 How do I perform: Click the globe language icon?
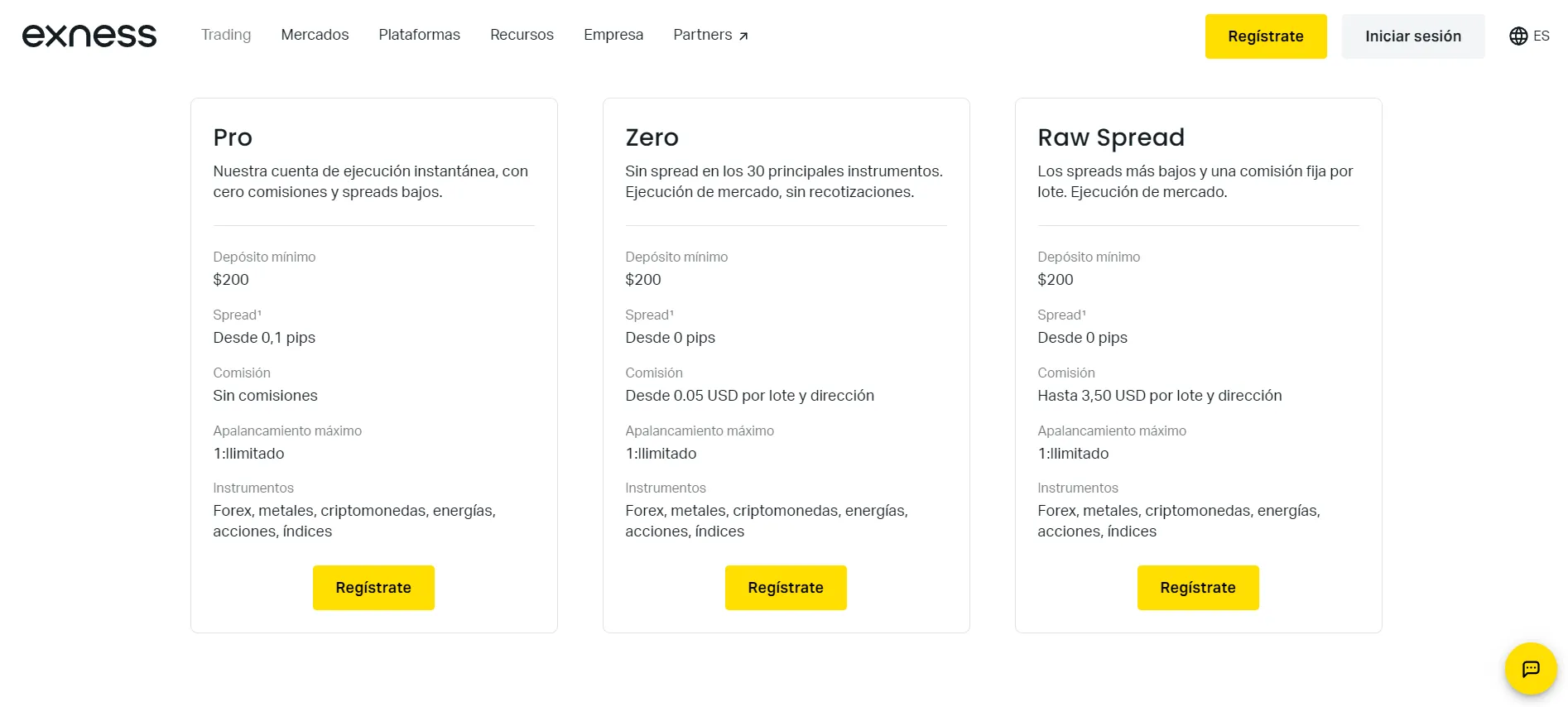tap(1518, 36)
